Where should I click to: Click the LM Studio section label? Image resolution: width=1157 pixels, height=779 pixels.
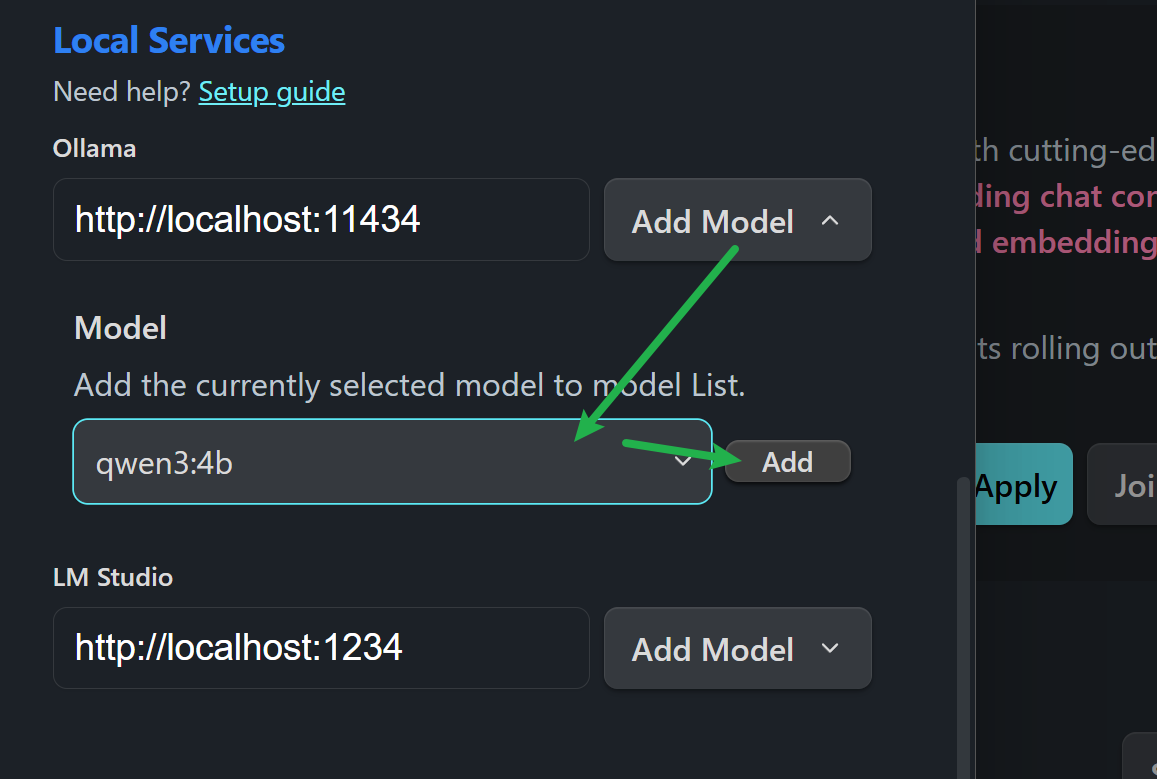(113, 577)
